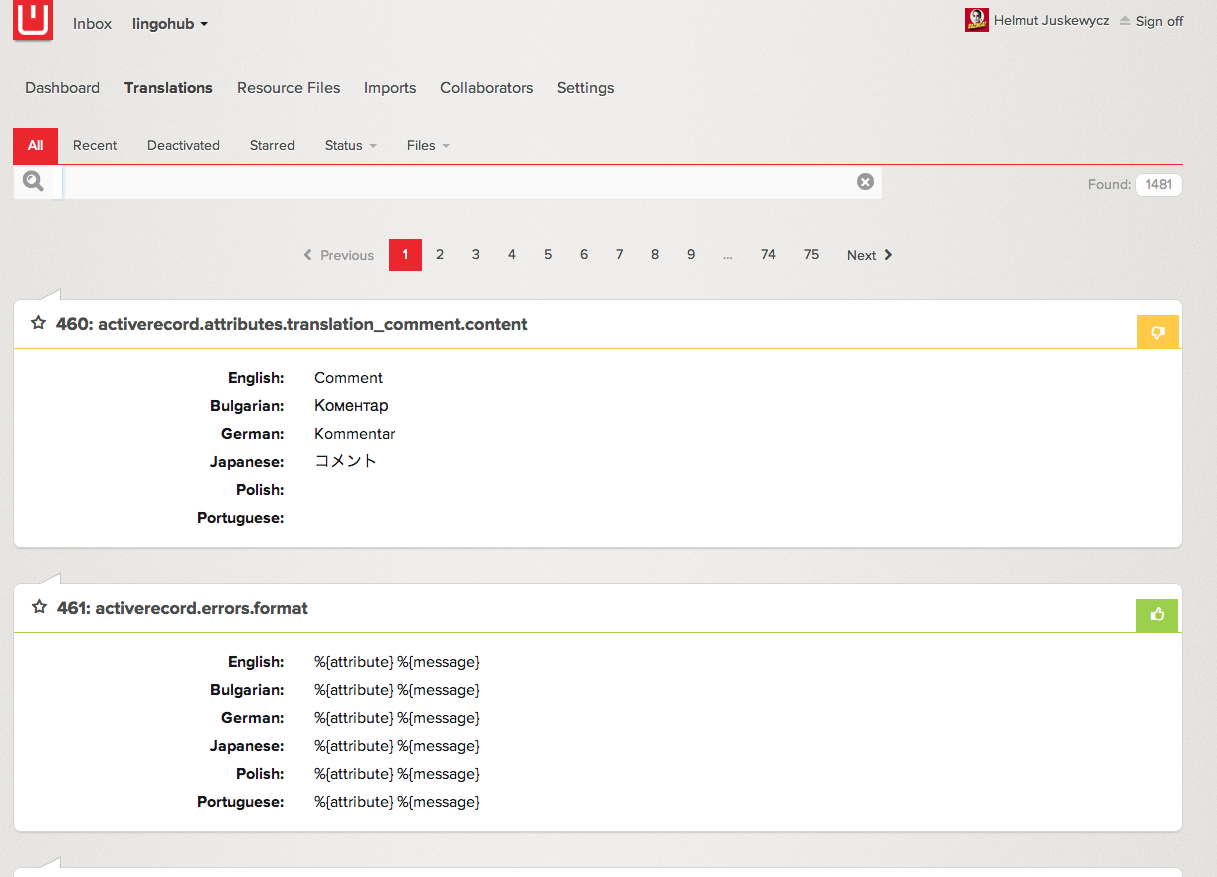Star translation 461 activerecord.errors.format
This screenshot has height=877, width=1217.
(x=39, y=607)
